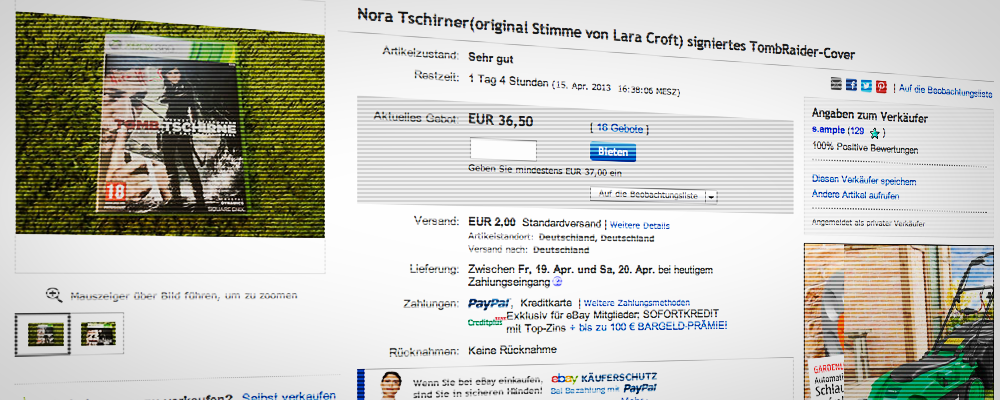Click the bid amount input field

503,150
